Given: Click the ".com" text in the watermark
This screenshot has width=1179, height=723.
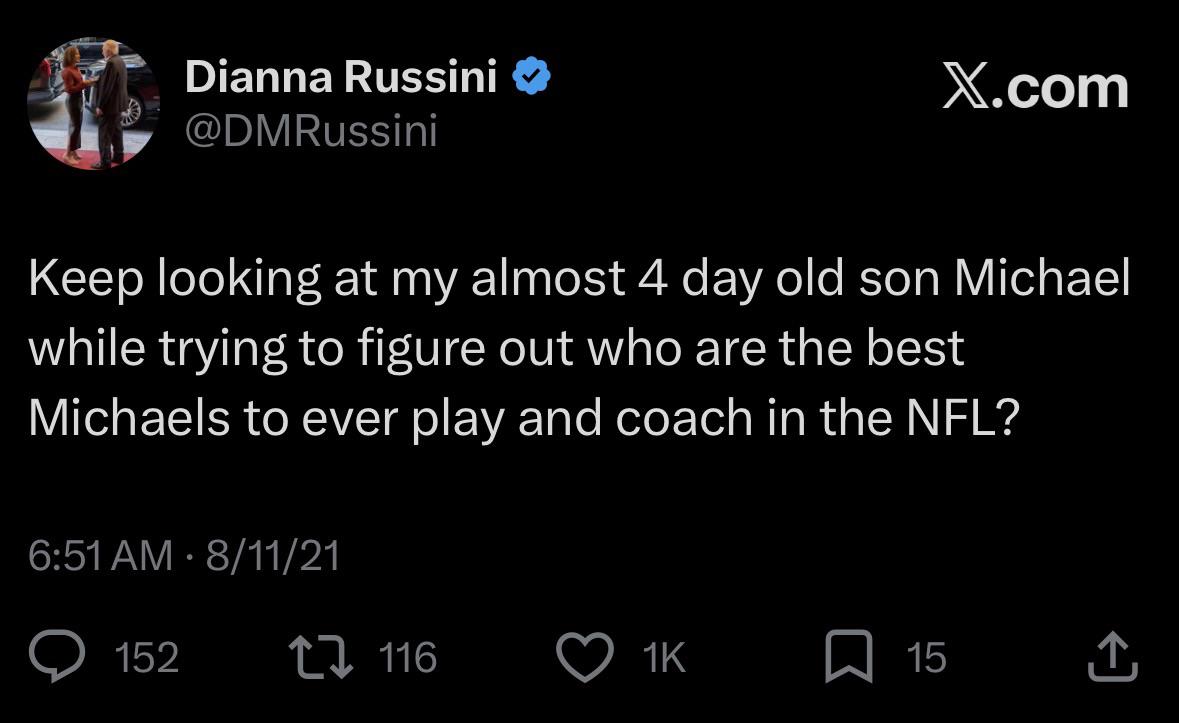Looking at the screenshot, I should click(1065, 88).
